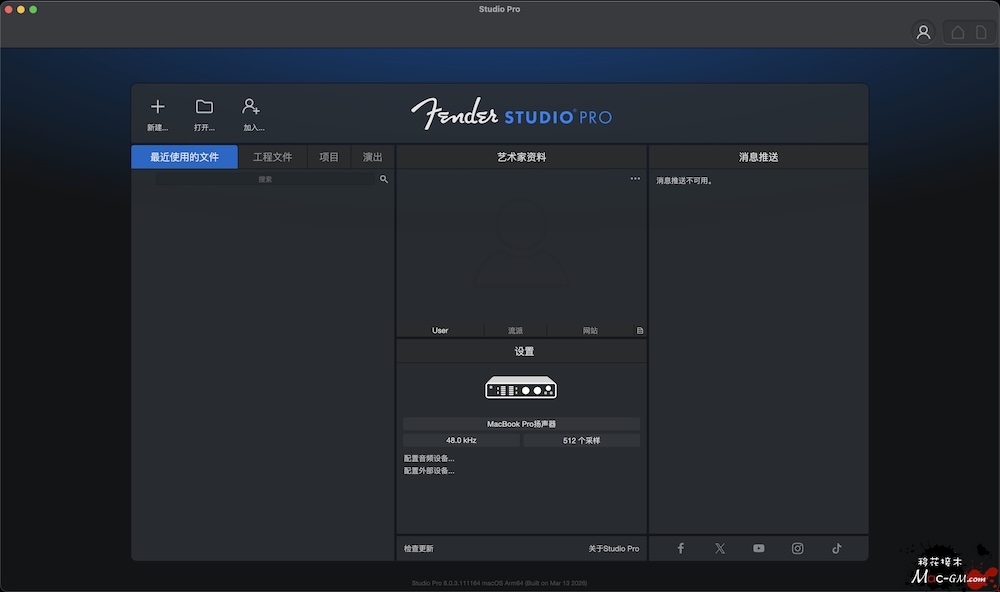Click the document icon next to home icon
The height and width of the screenshot is (592, 1000).
981,32
